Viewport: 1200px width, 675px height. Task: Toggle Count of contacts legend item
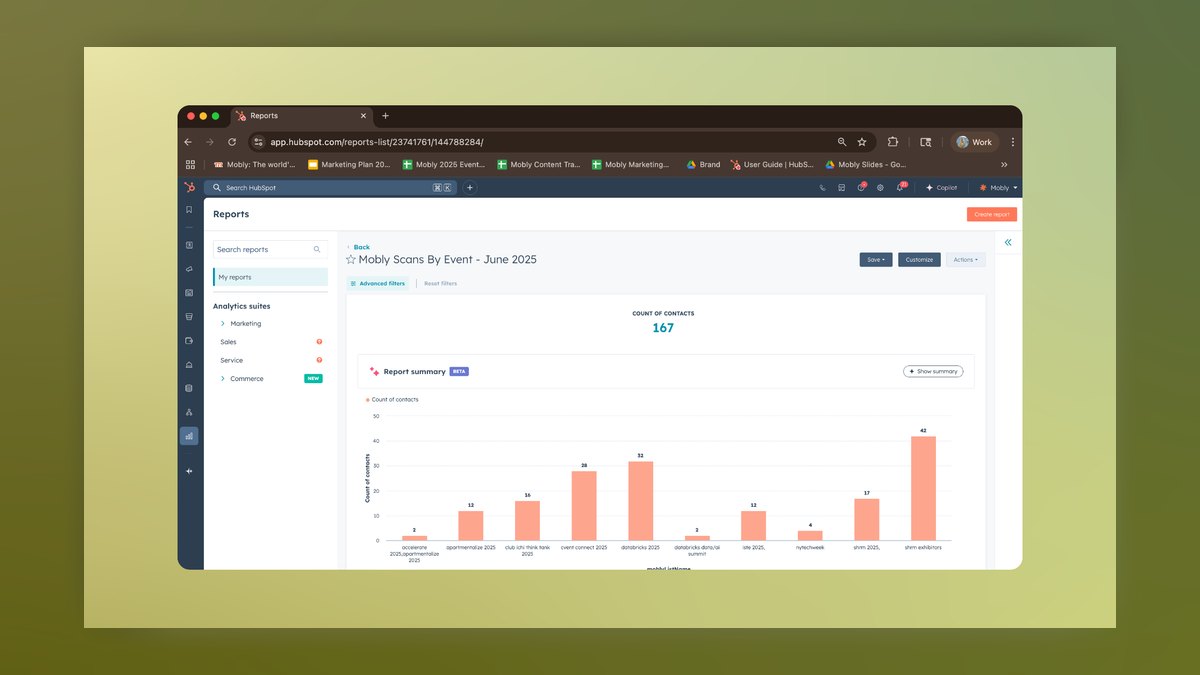pyautogui.click(x=392, y=399)
